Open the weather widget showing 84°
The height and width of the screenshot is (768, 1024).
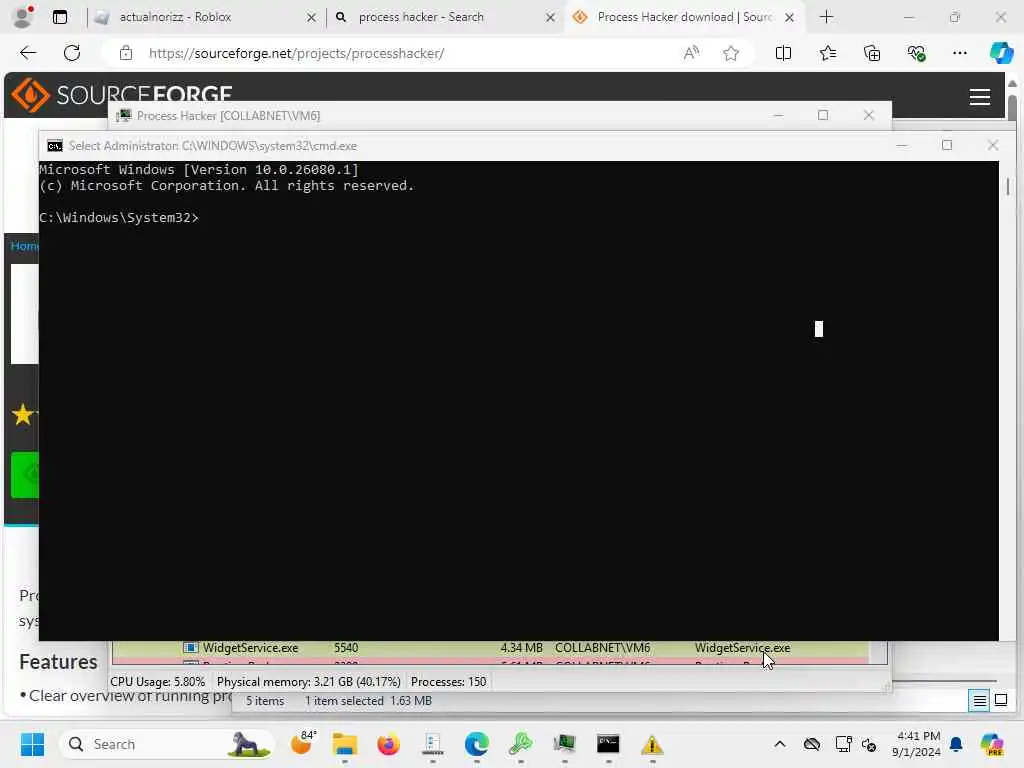pyautogui.click(x=302, y=743)
